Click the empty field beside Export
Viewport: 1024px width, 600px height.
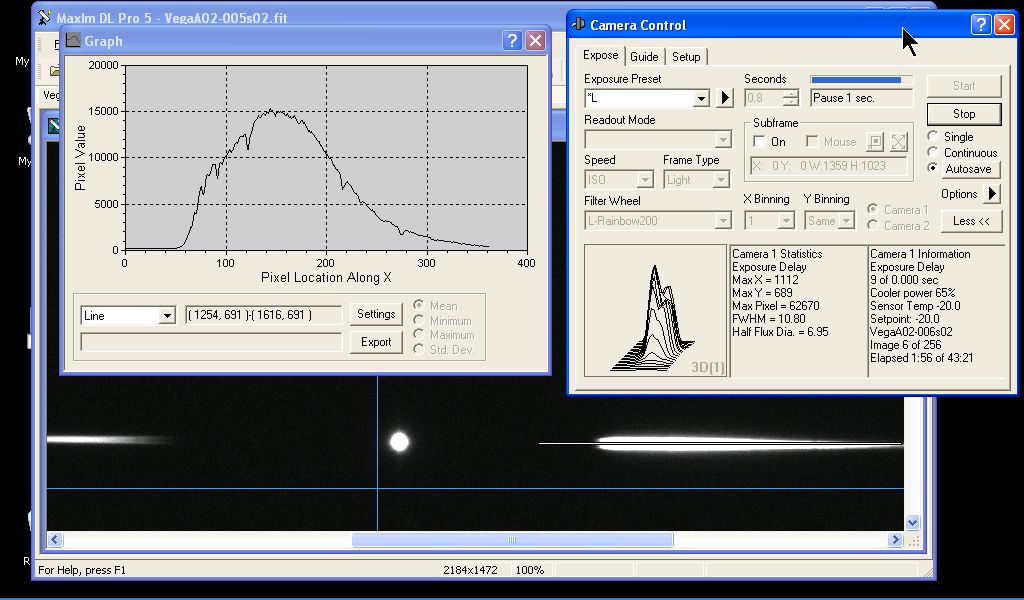[211, 342]
